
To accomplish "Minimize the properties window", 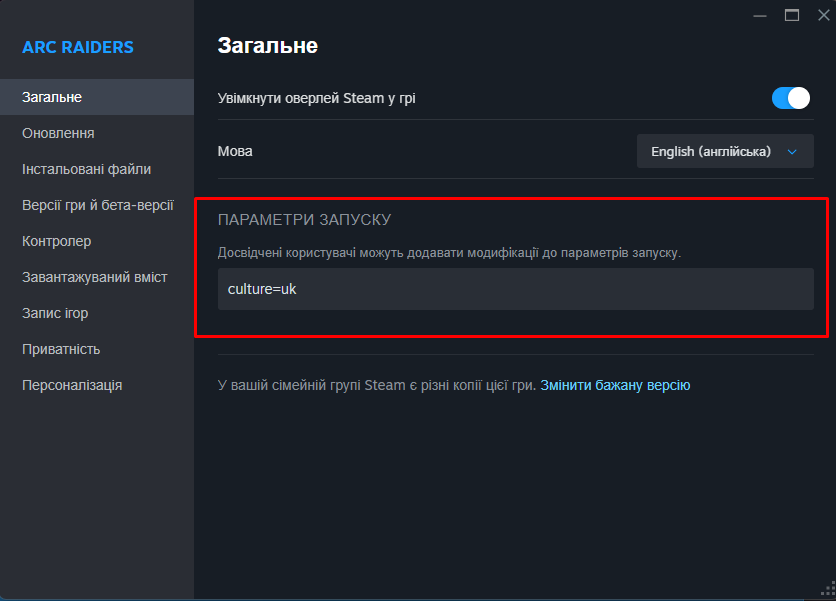I will pyautogui.click(x=760, y=15).
